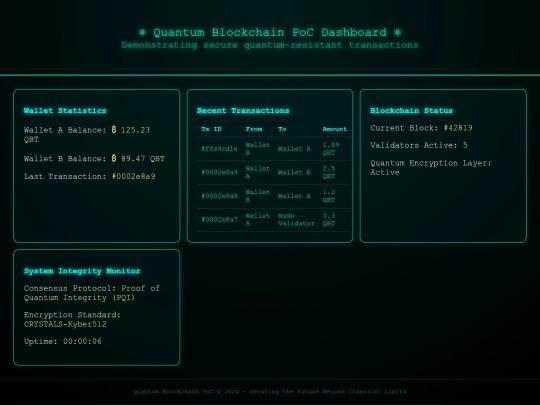Click the coin symbol before 125.23

114,130
